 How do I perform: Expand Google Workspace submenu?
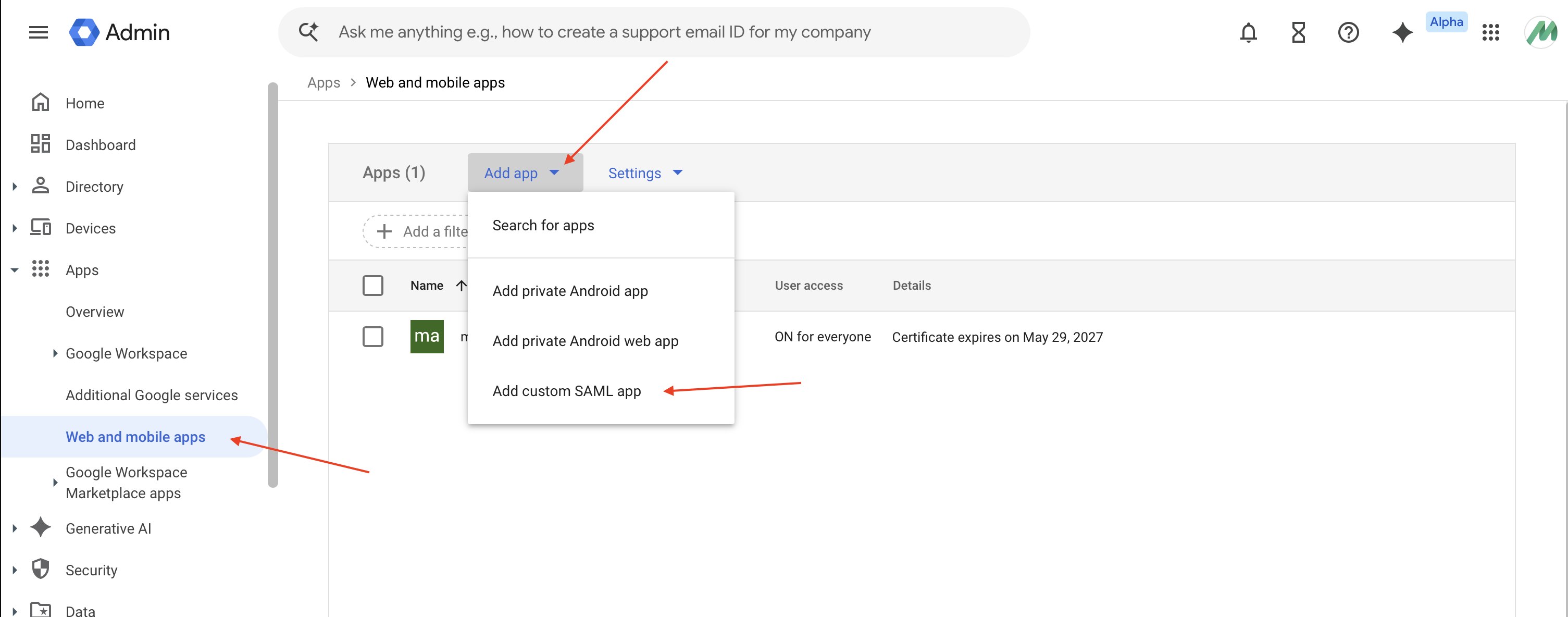point(55,353)
